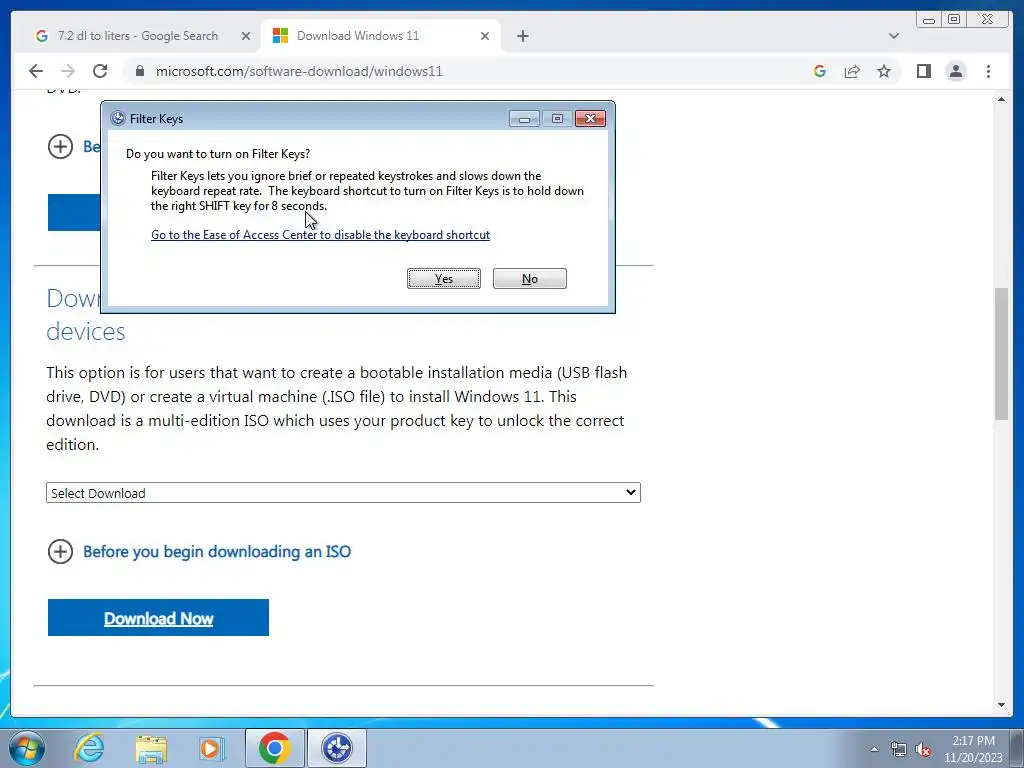1024x768 pixels.
Task: Close the Download Windows 11 tab
Action: (485, 36)
